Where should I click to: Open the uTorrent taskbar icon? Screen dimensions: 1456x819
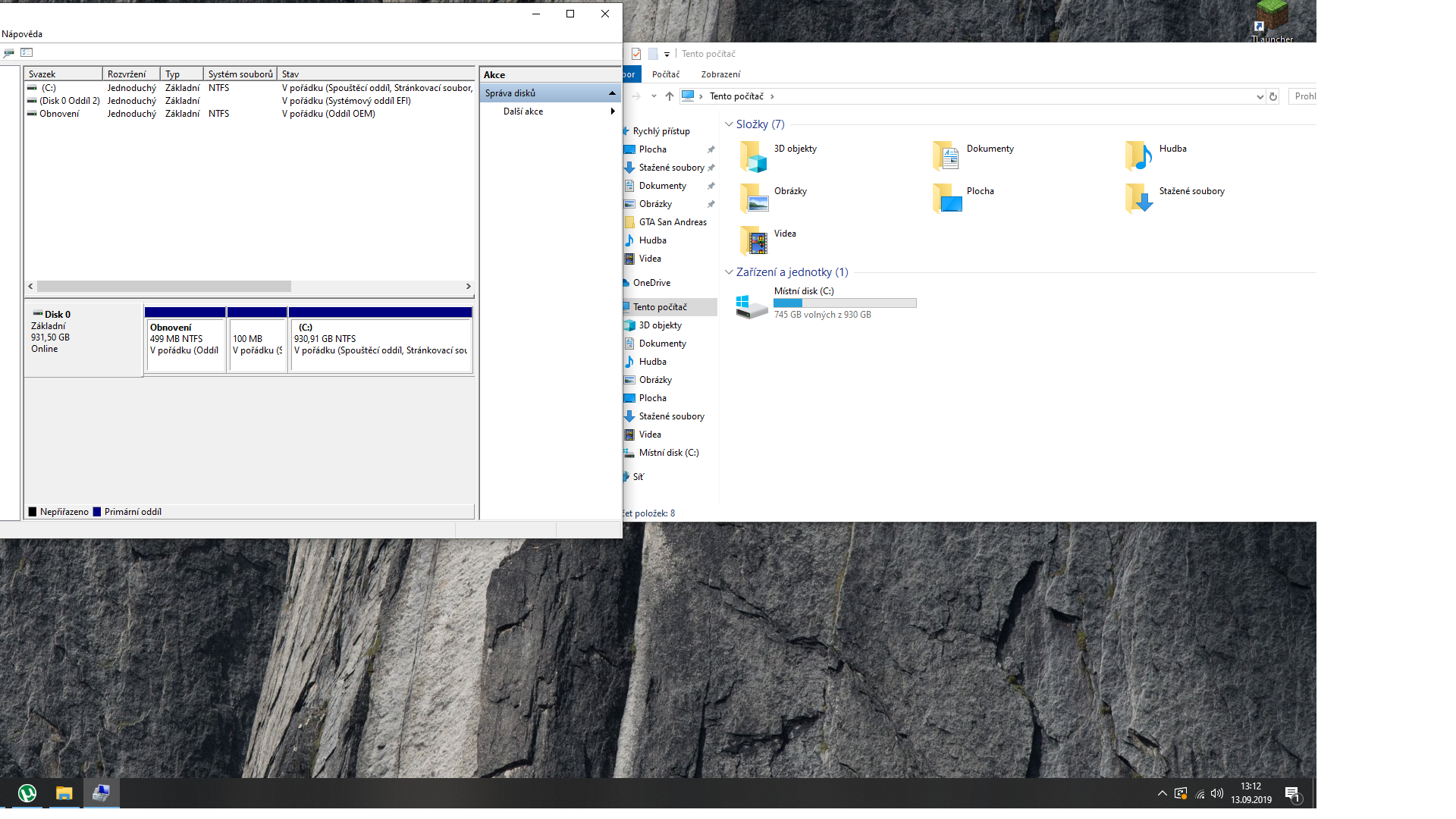[27, 793]
